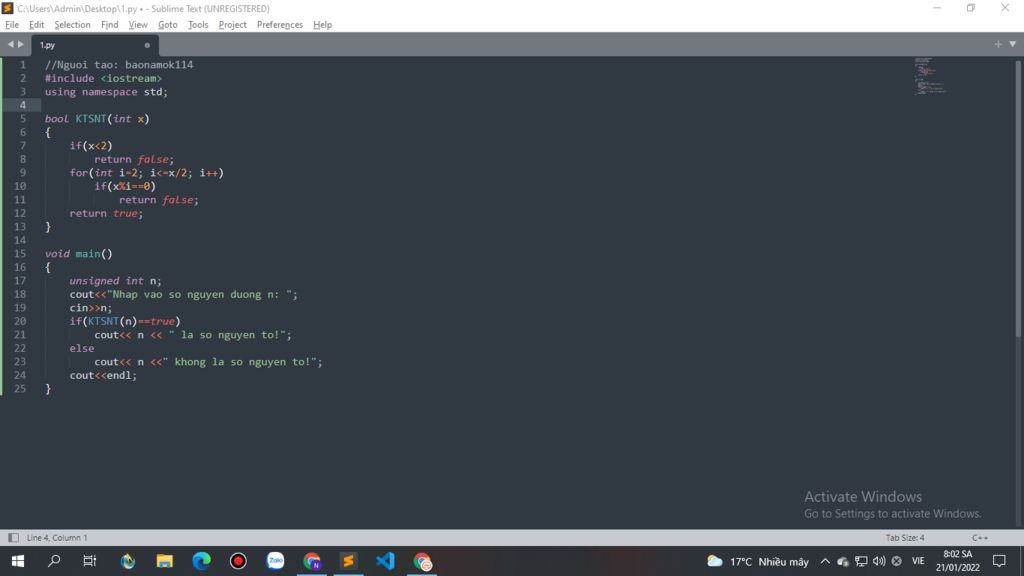This screenshot has width=1024, height=576.
Task: Open the View menu
Action: pyautogui.click(x=138, y=25)
